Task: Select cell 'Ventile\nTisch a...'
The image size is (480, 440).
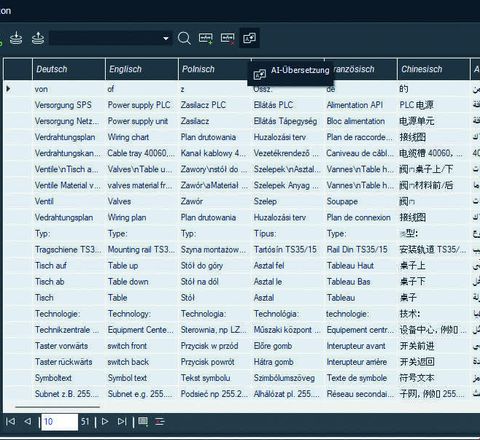Action: point(69,169)
